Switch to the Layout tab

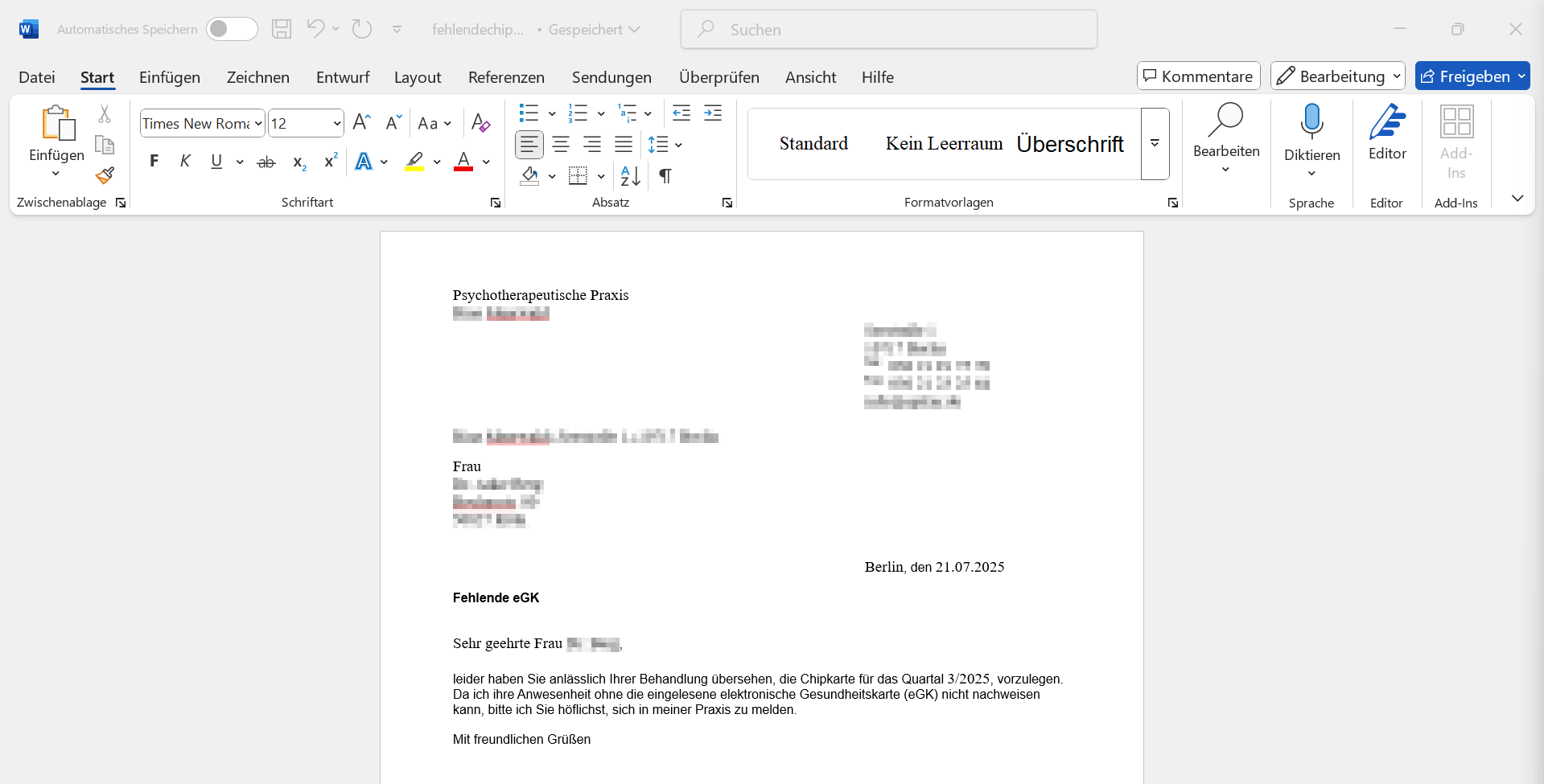[x=418, y=77]
